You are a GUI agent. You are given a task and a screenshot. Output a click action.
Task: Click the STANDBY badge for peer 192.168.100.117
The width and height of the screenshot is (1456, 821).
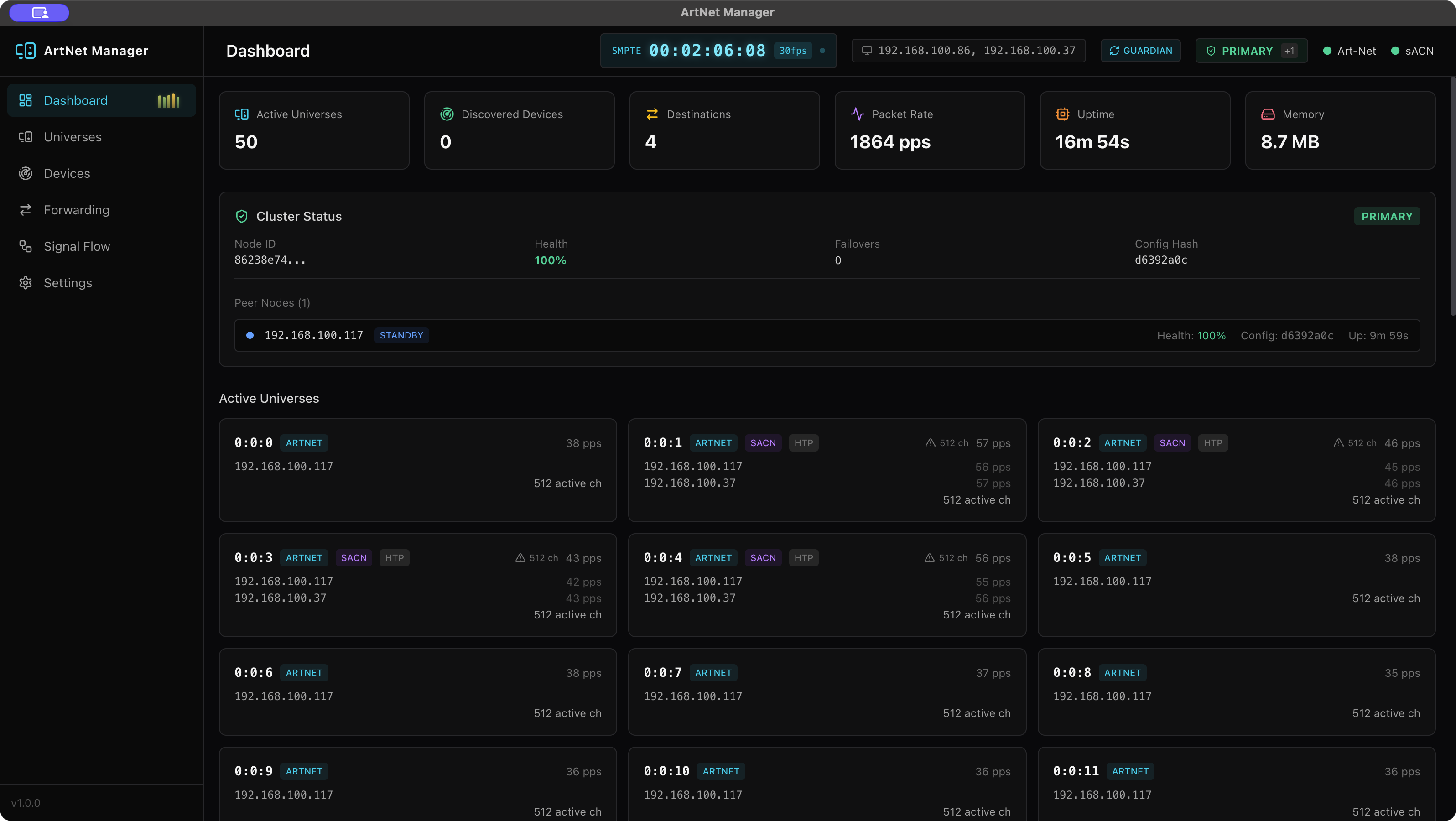401,336
